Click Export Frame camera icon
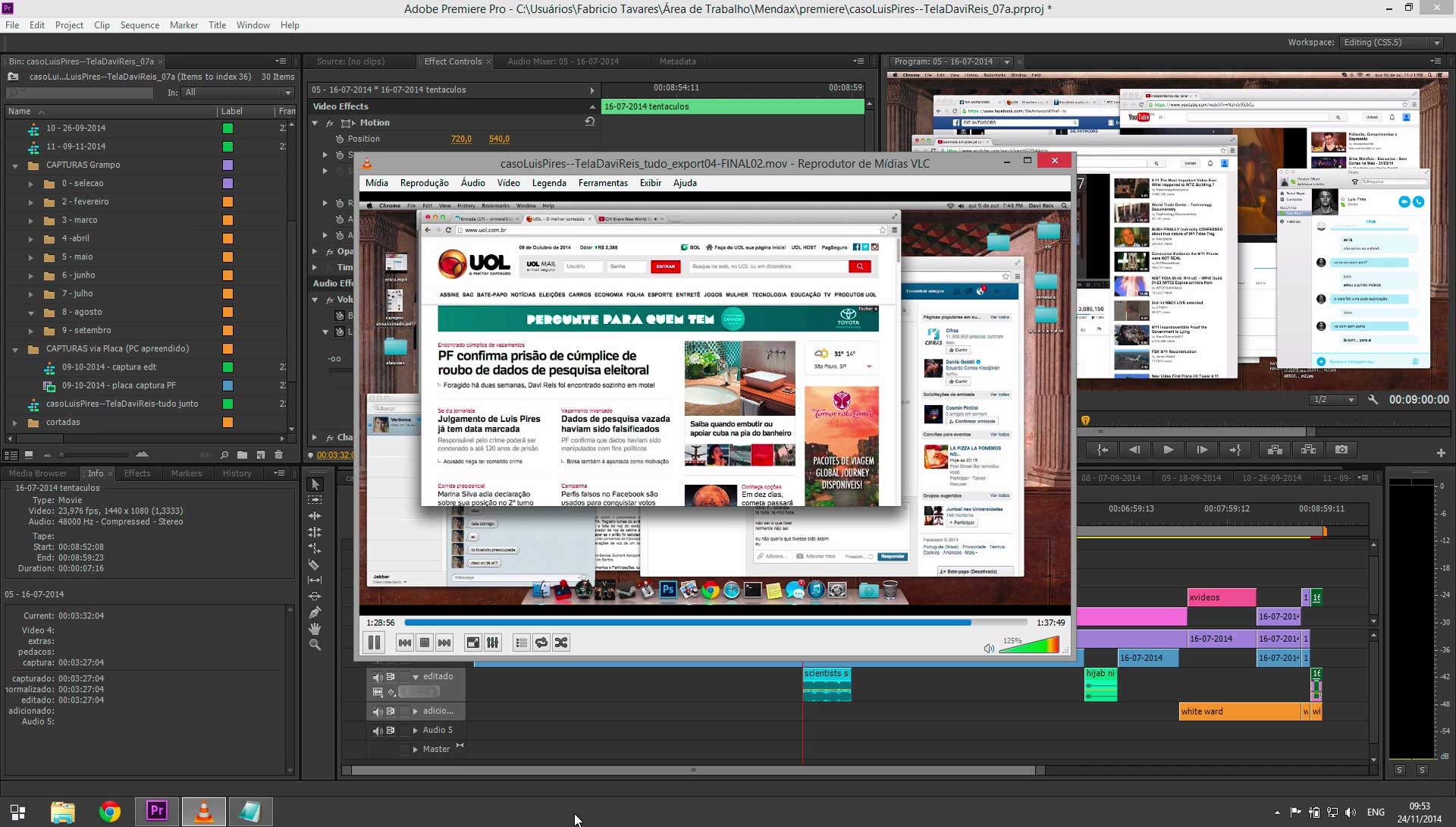The width and height of the screenshot is (1456, 827). (1341, 450)
